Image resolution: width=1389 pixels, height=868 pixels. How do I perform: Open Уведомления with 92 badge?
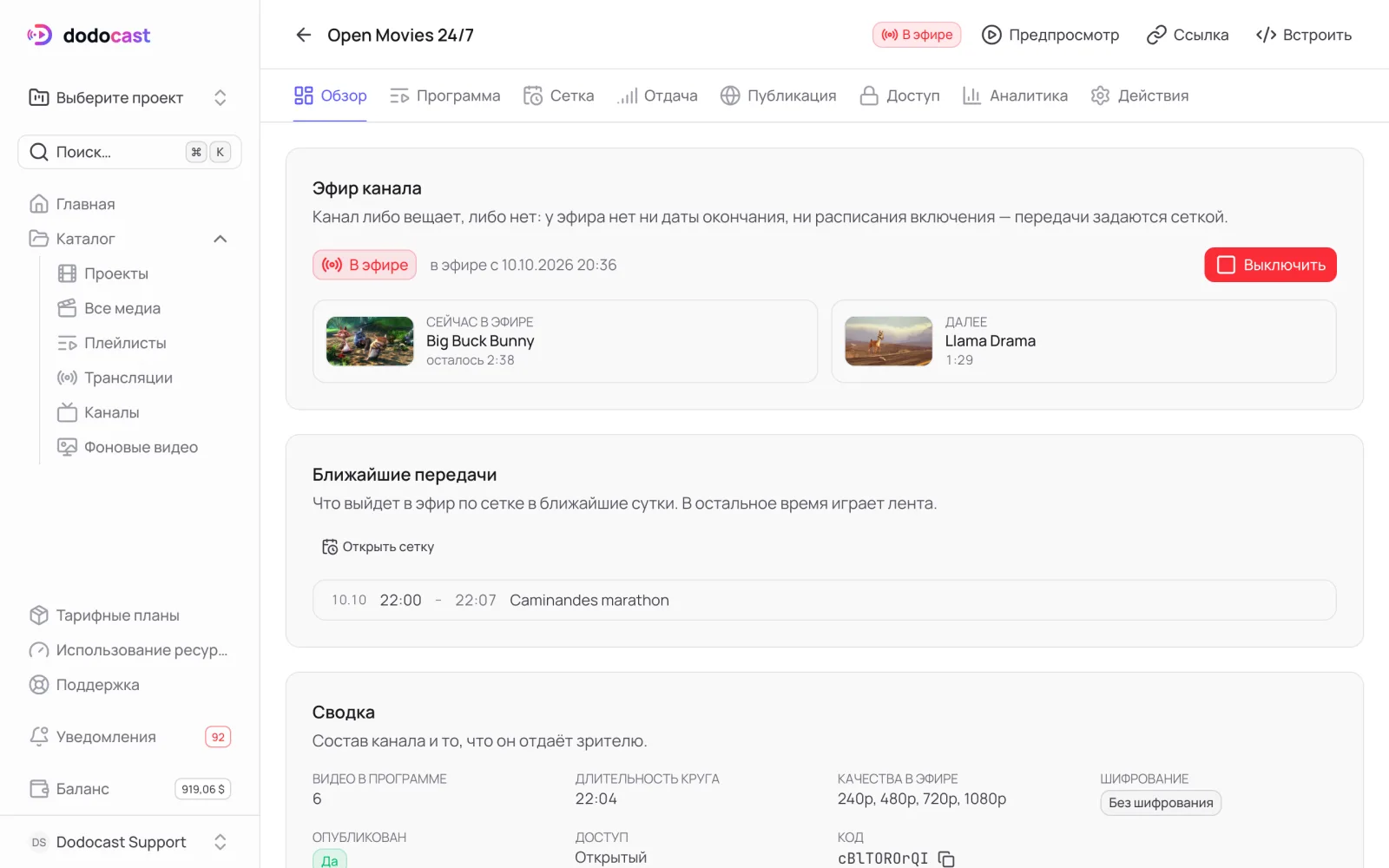(130, 737)
